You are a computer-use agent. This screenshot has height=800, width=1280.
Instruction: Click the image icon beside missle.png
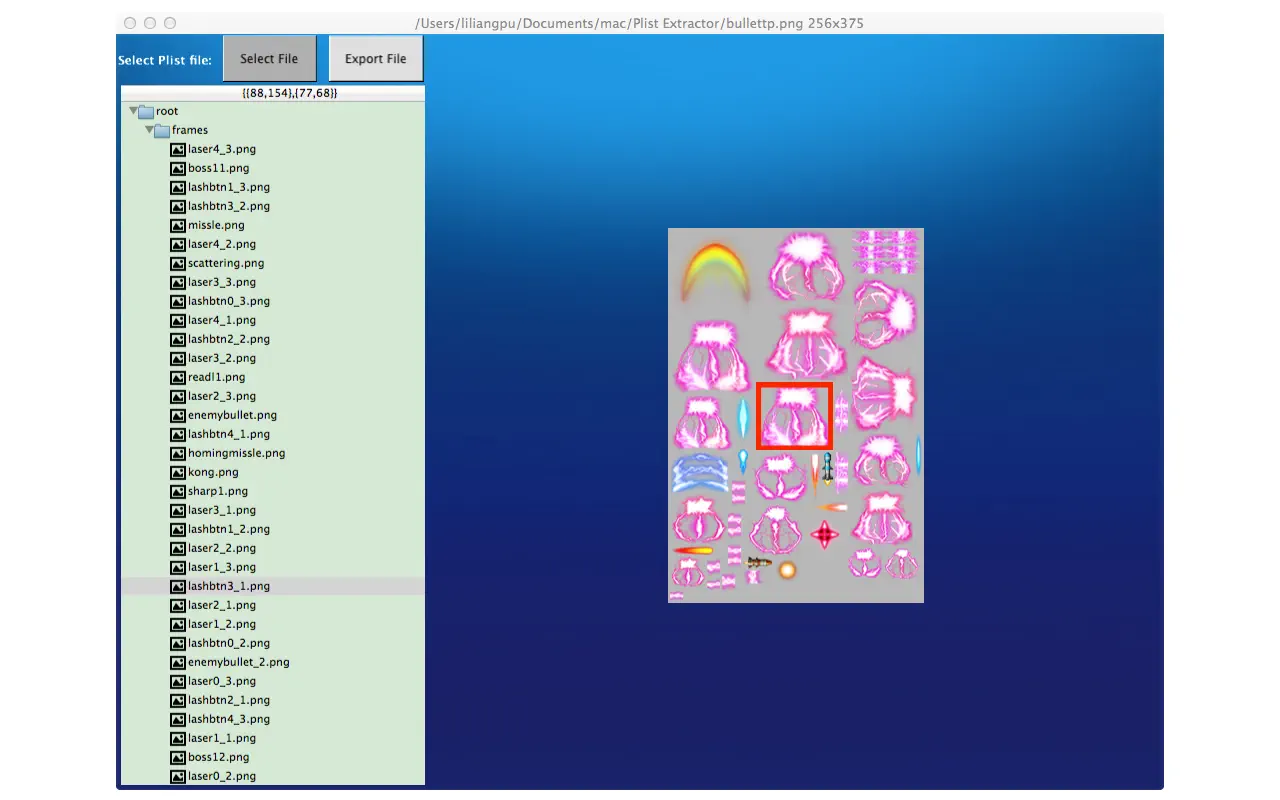(x=177, y=225)
